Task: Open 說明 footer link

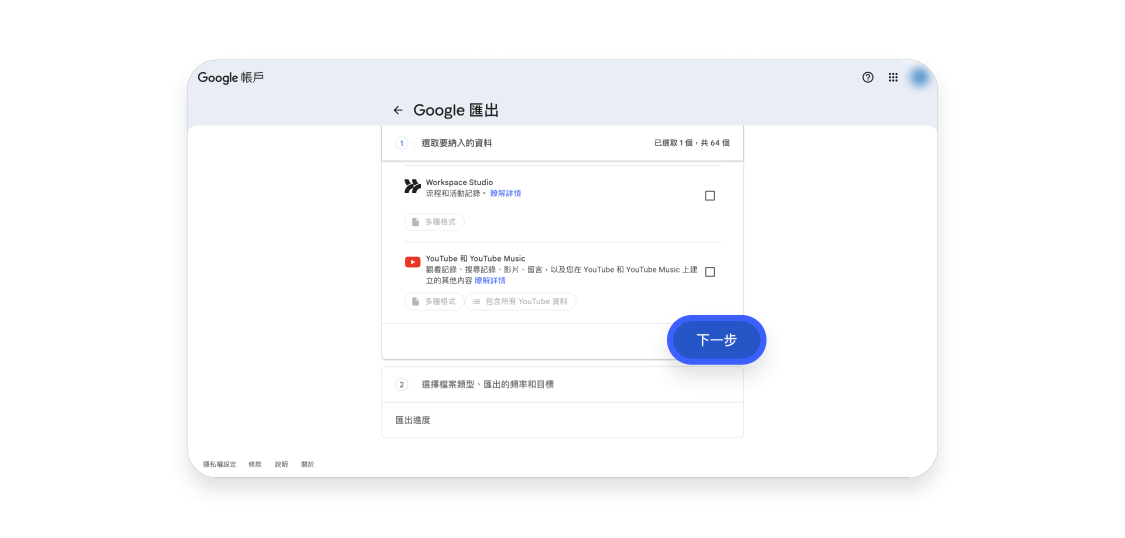Action: tap(281, 465)
